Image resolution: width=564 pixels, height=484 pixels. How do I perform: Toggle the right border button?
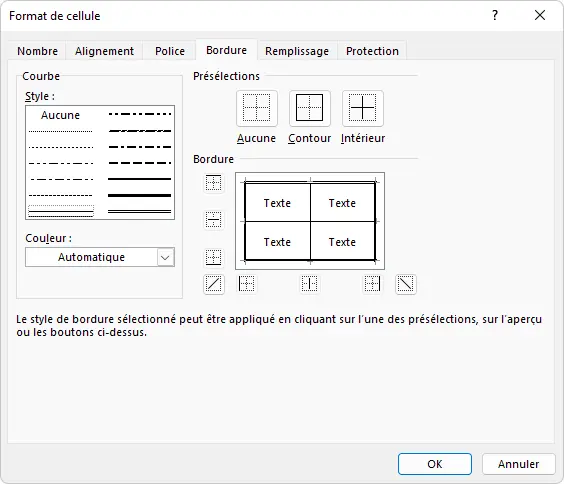coord(372,284)
